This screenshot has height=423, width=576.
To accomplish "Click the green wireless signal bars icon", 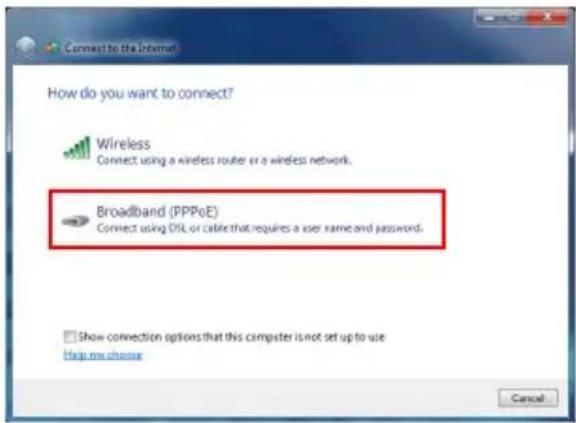I will pos(77,148).
